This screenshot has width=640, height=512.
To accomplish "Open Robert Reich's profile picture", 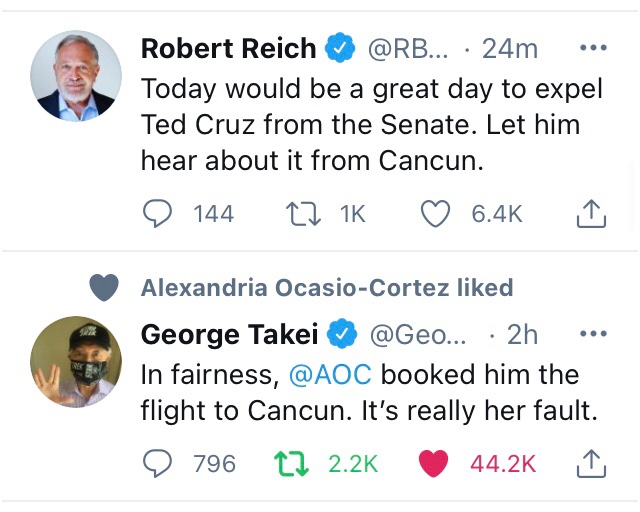I will (x=76, y=76).
